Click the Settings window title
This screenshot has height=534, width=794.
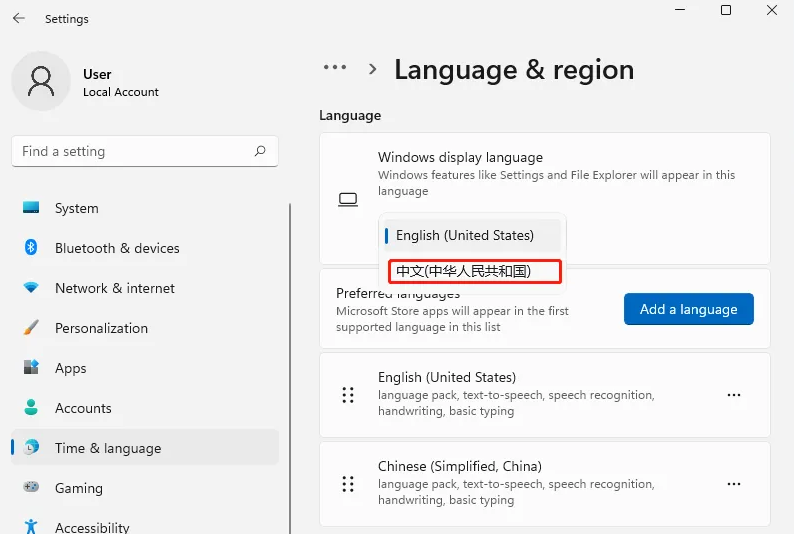[x=67, y=19]
